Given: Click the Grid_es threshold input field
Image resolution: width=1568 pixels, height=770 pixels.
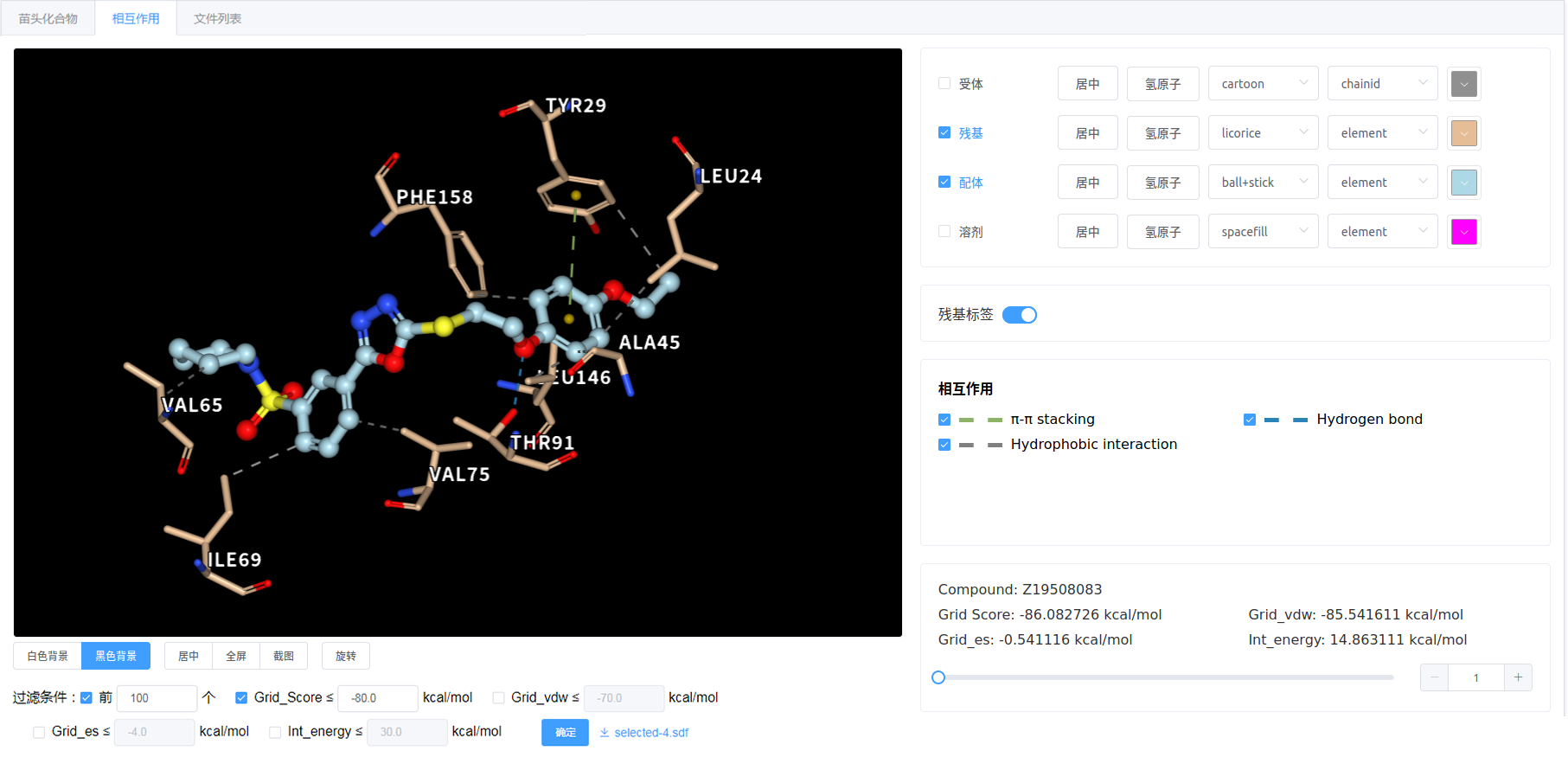Looking at the screenshot, I should [x=154, y=732].
